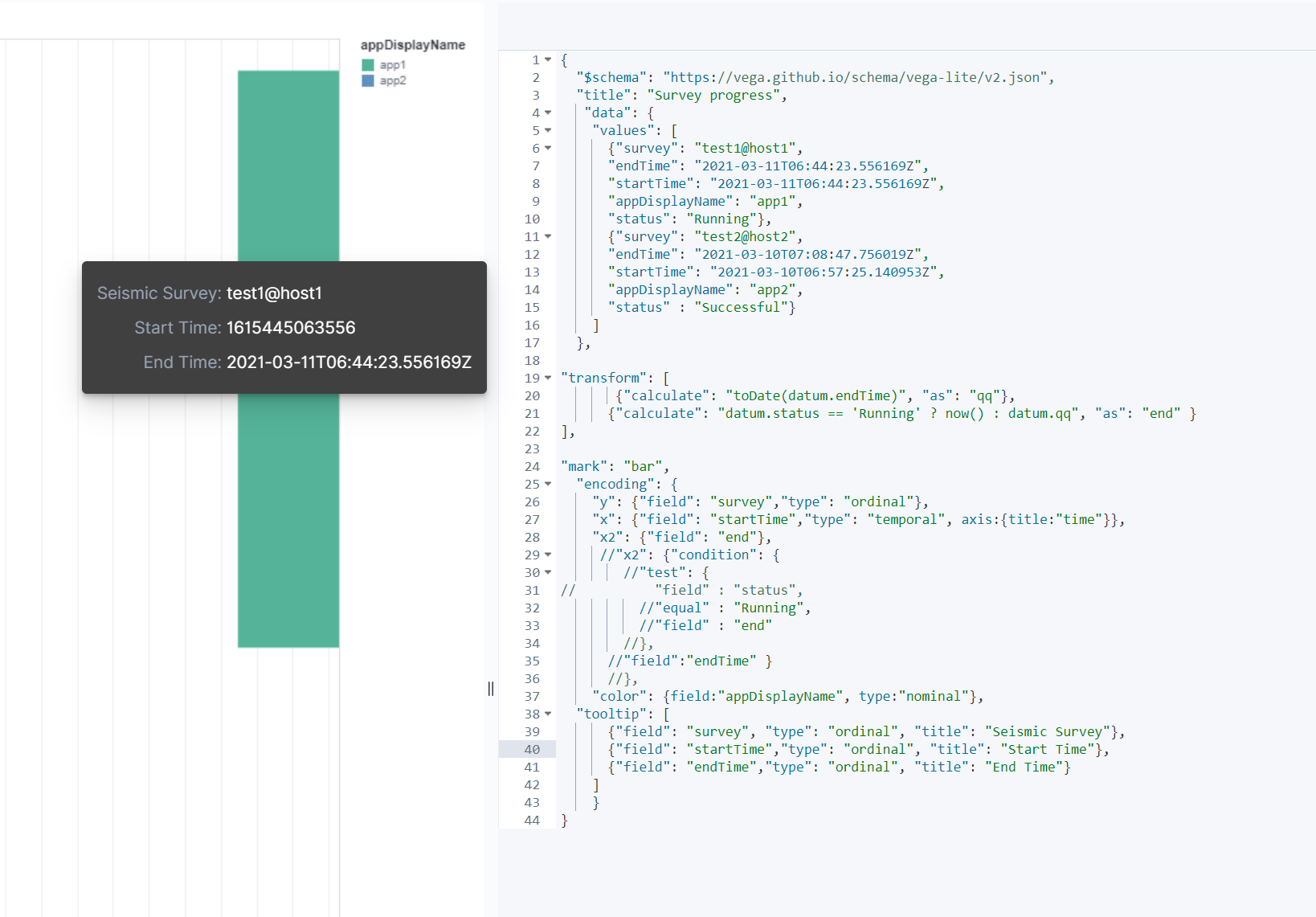This screenshot has width=1316, height=917.
Task: Select the app1 color swatch in legend
Action: 368,64
